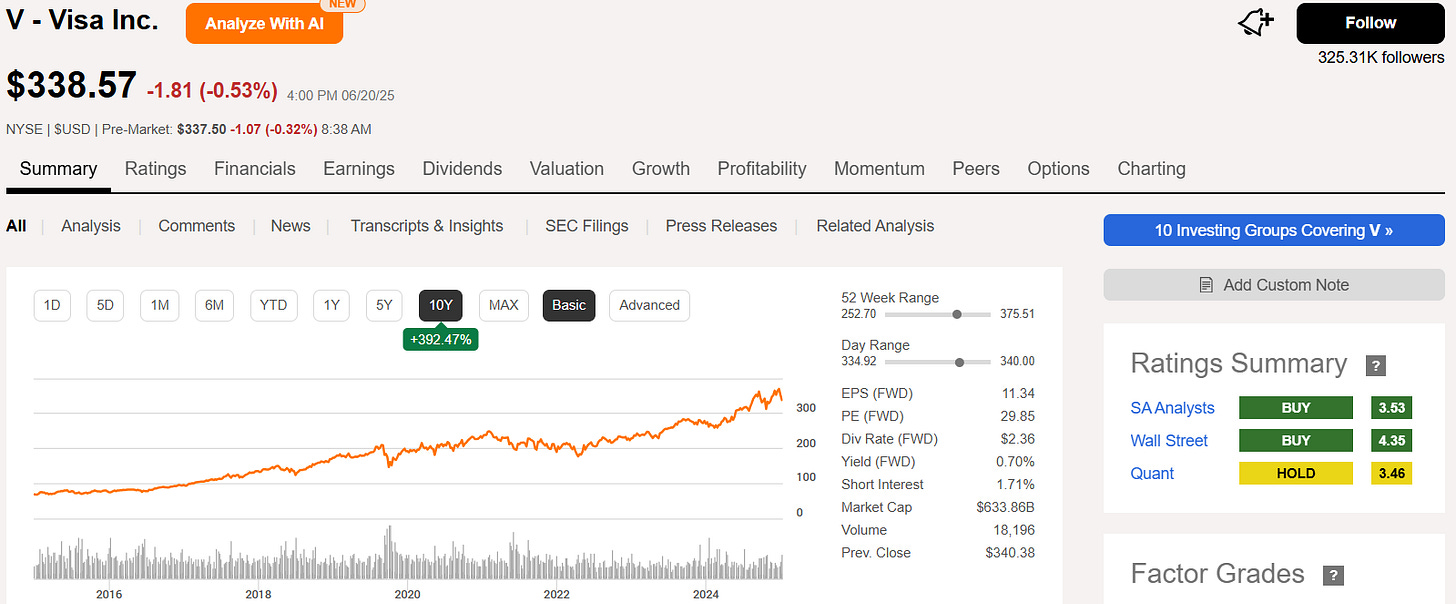Follow Visa Inc. stock
This screenshot has width=1456, height=604.
(x=1370, y=23)
